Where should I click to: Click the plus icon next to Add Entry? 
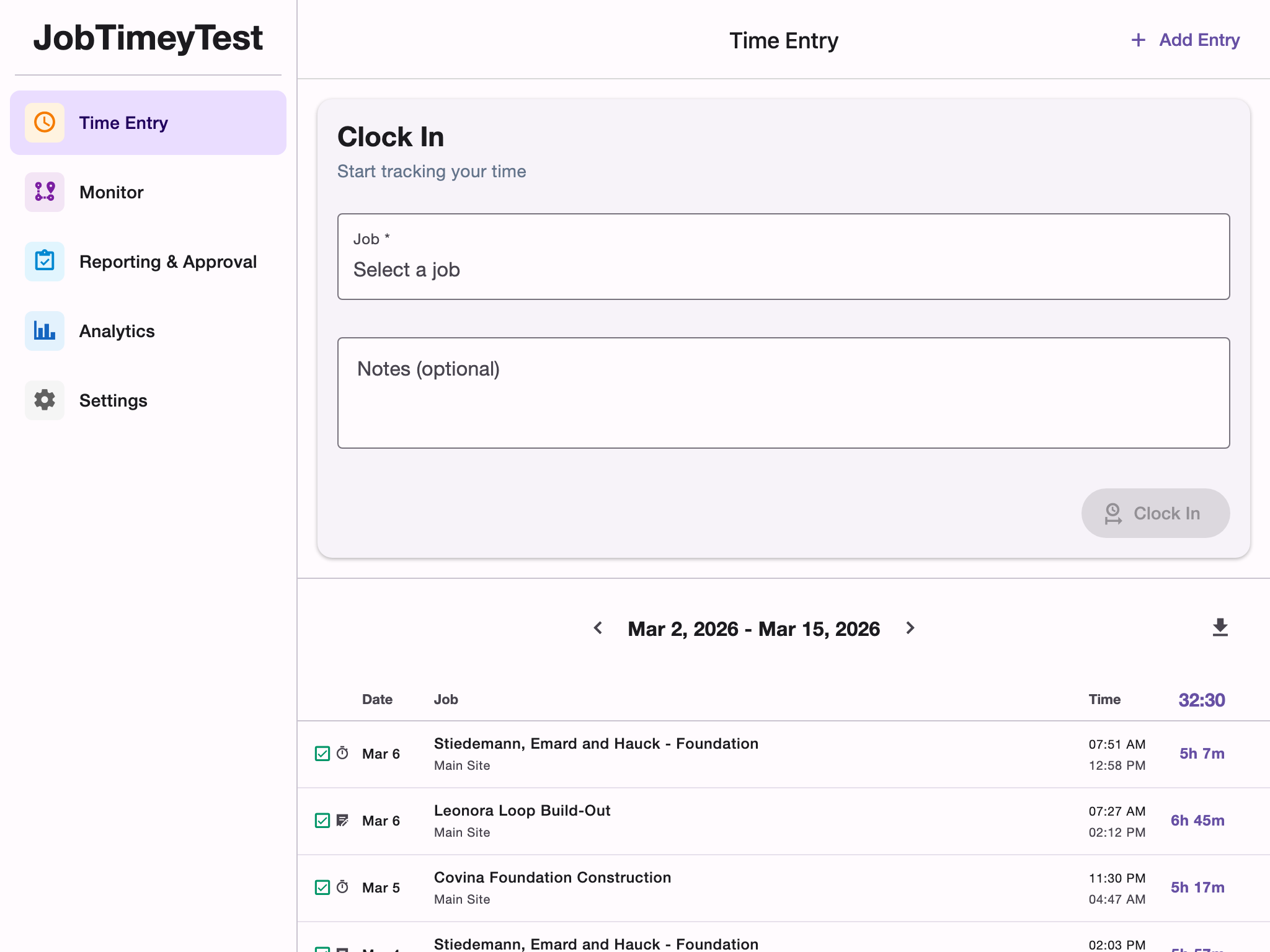tap(1139, 40)
